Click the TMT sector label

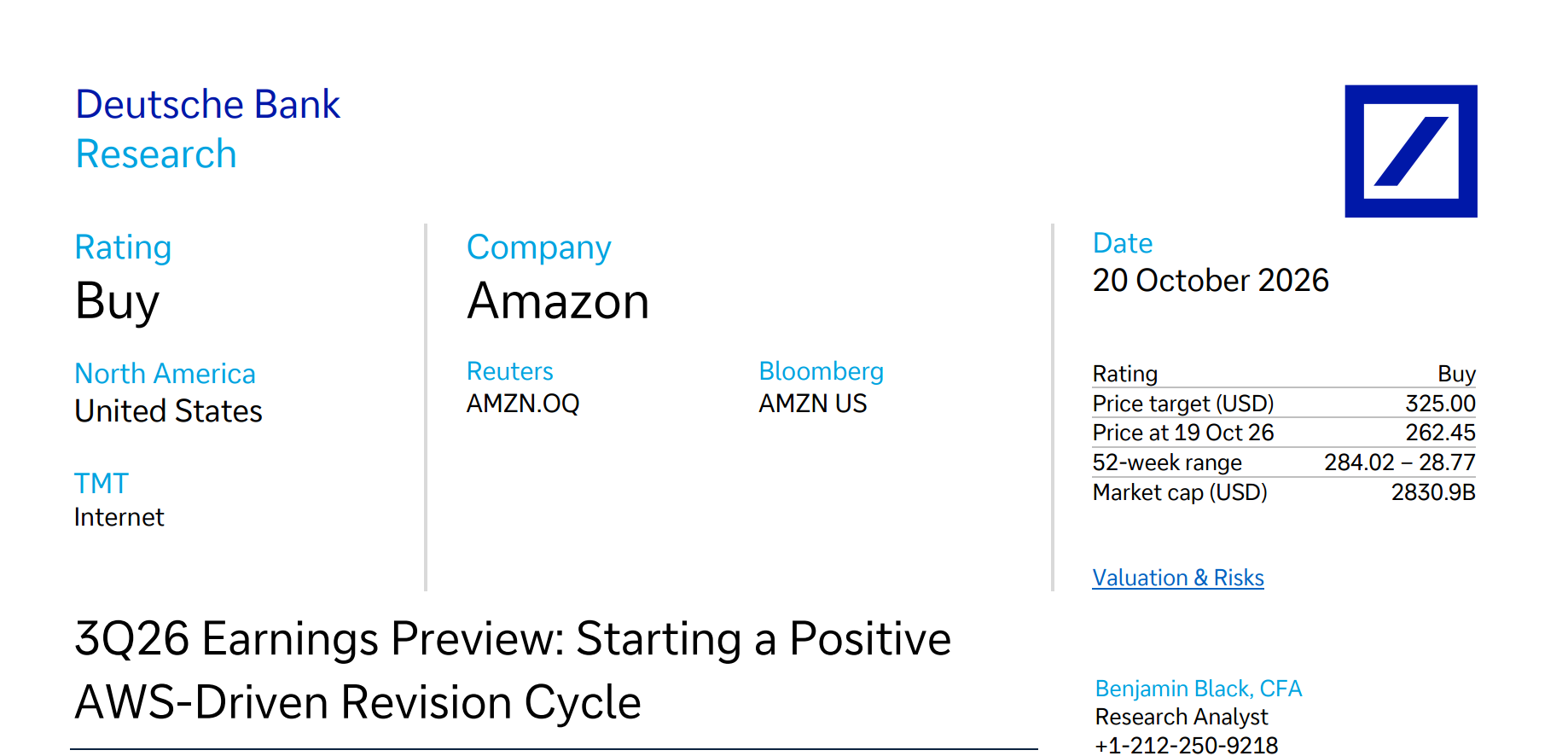click(102, 484)
